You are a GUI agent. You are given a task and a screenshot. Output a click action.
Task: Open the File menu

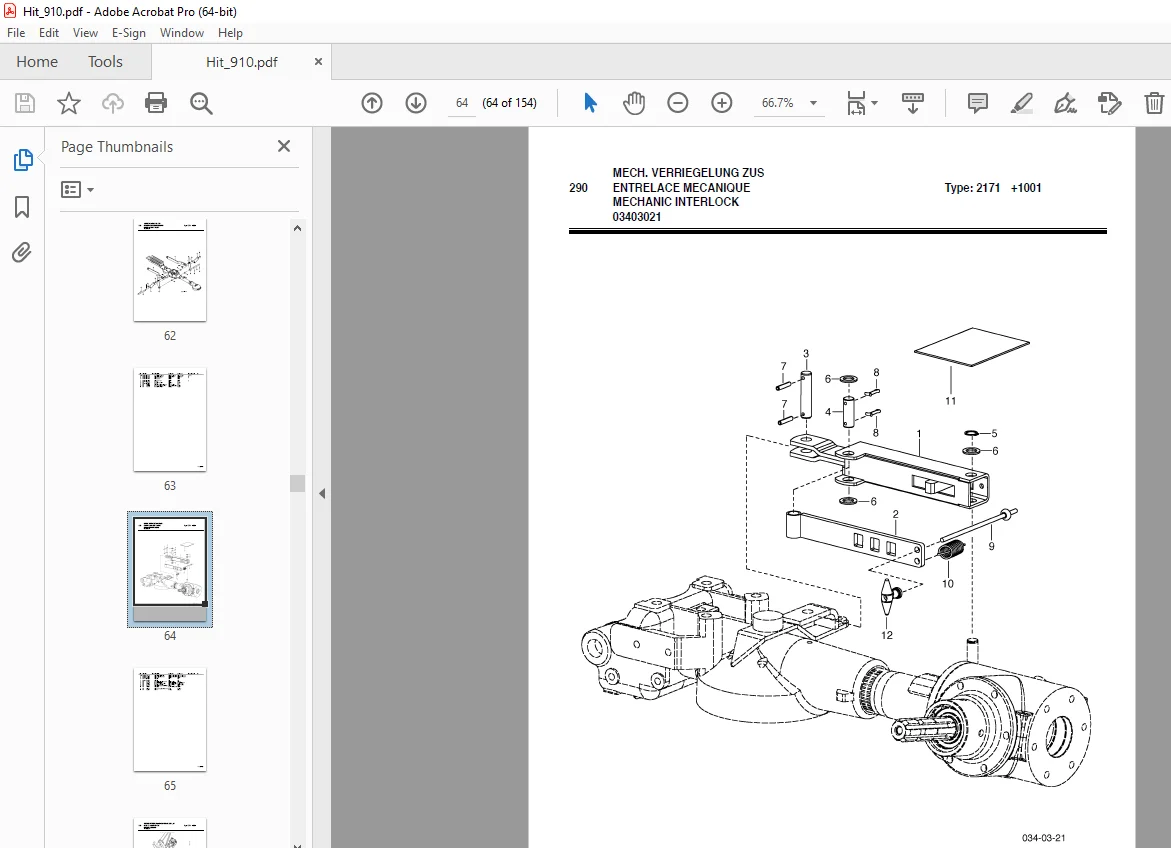click(x=16, y=33)
